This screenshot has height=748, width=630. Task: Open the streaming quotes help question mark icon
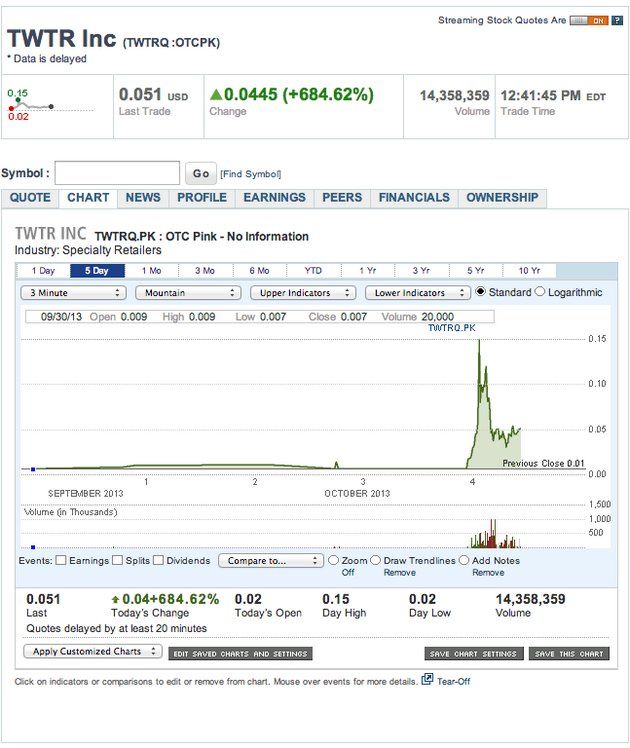tap(617, 21)
